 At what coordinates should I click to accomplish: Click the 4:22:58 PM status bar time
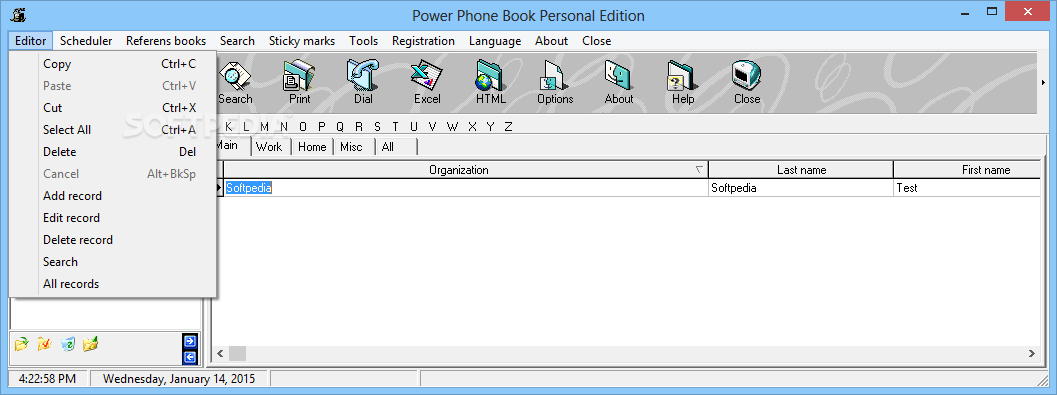coord(47,379)
